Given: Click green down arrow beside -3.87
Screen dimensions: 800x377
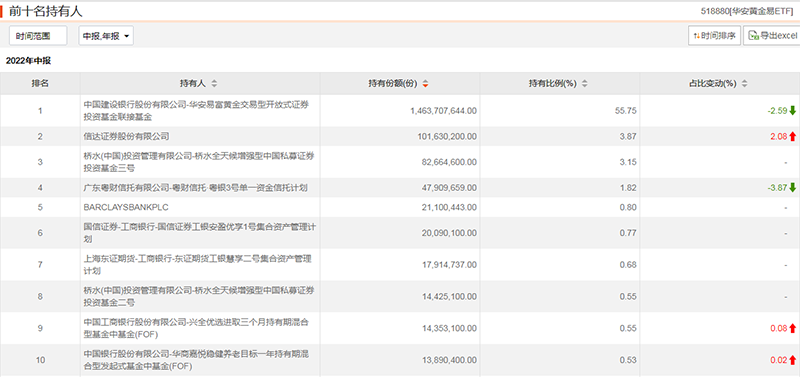Looking at the screenshot, I should pos(792,188).
